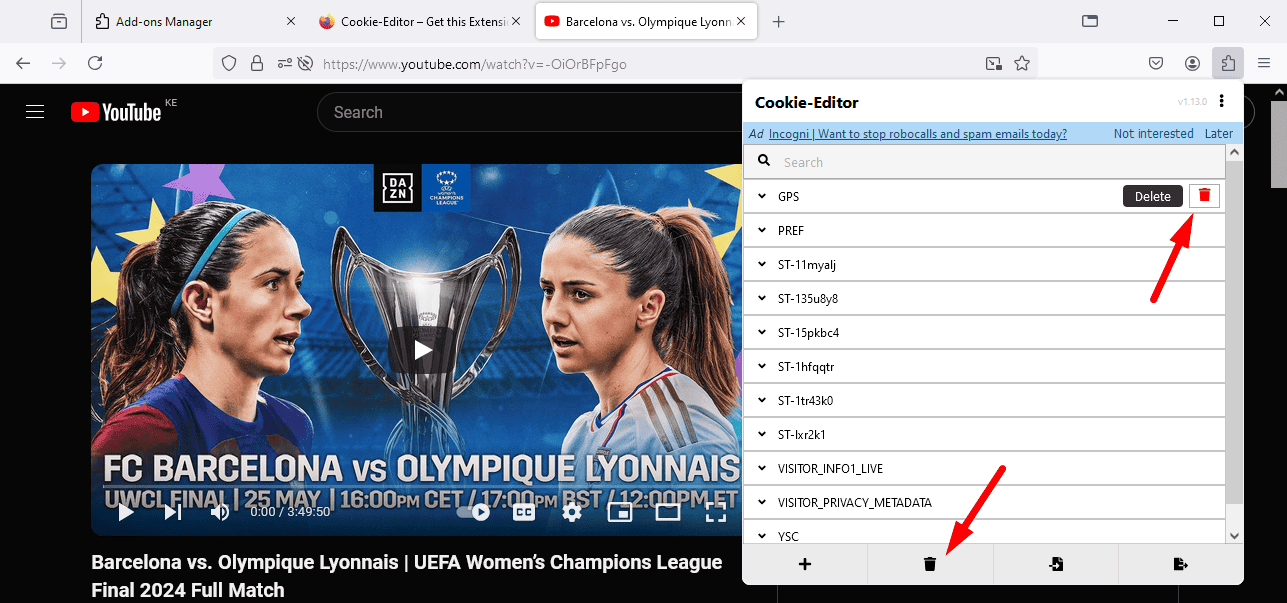
Task: Bookmark this page with star icon
Action: click(1022, 63)
